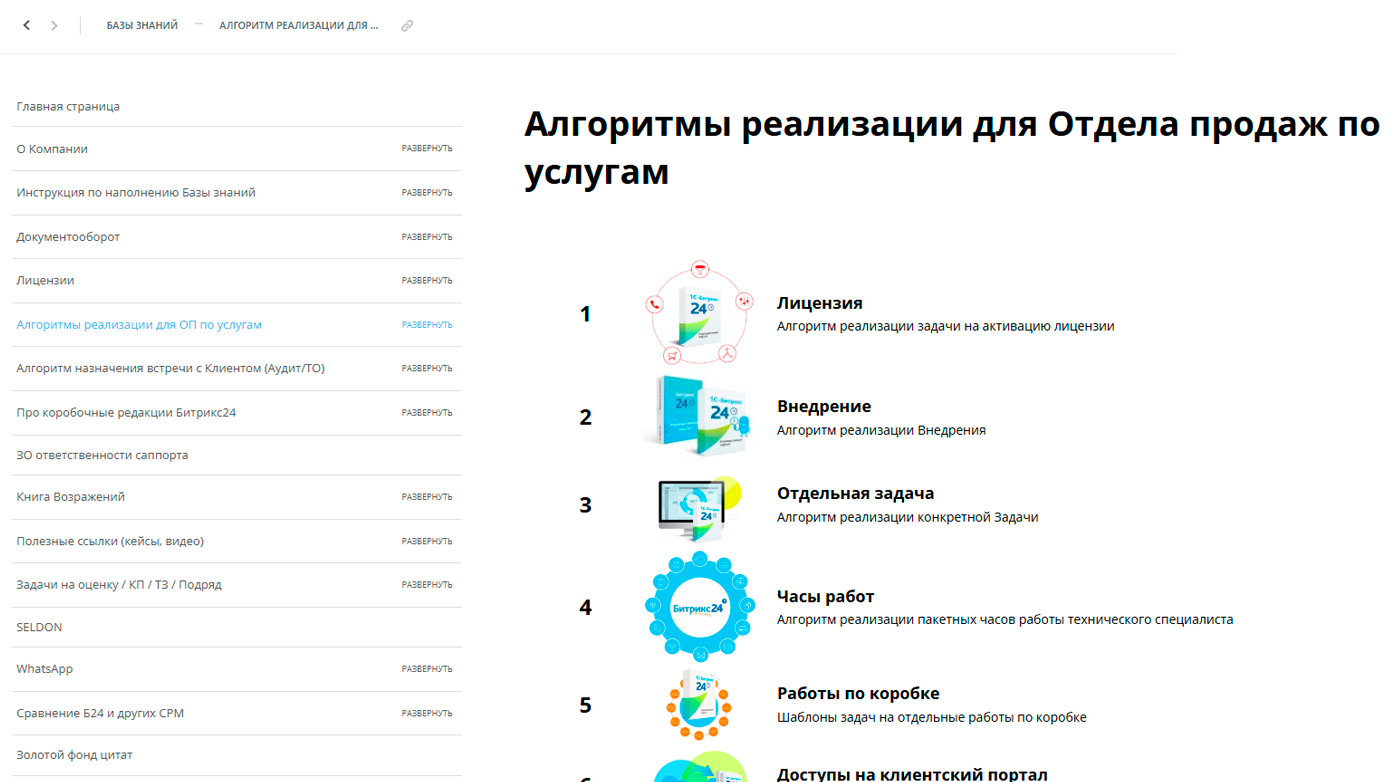The height and width of the screenshot is (782, 1400).
Task: Open Книга Возражений page
Action: (x=71, y=497)
